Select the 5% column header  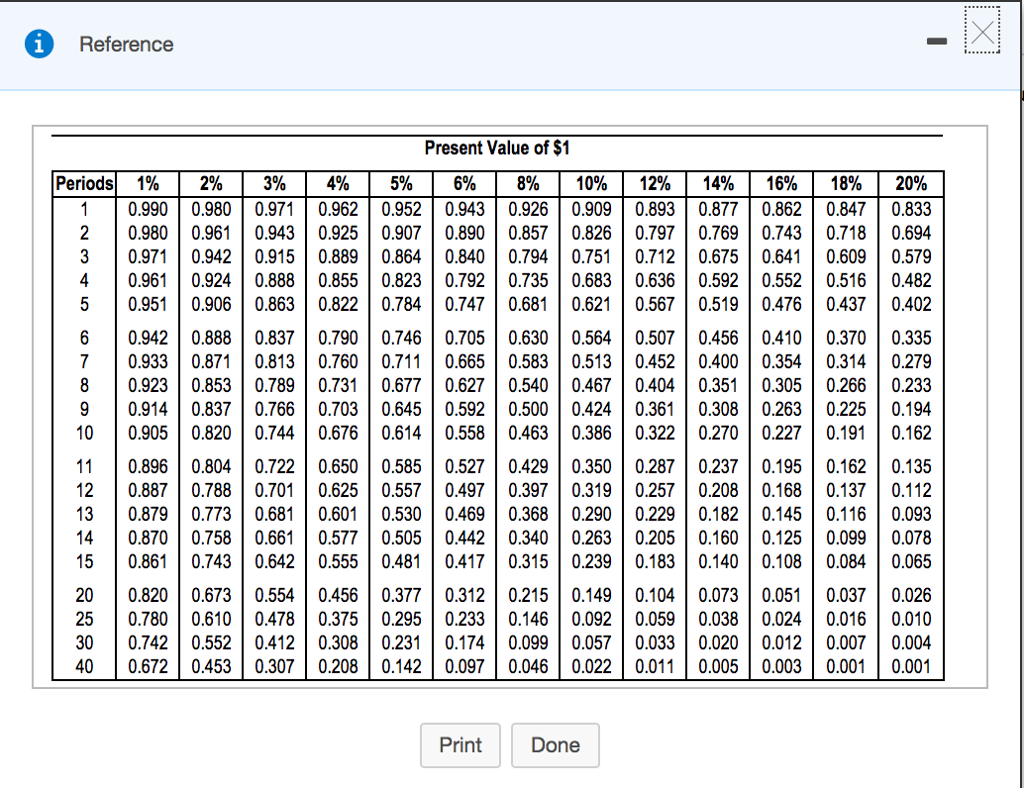coord(400,183)
